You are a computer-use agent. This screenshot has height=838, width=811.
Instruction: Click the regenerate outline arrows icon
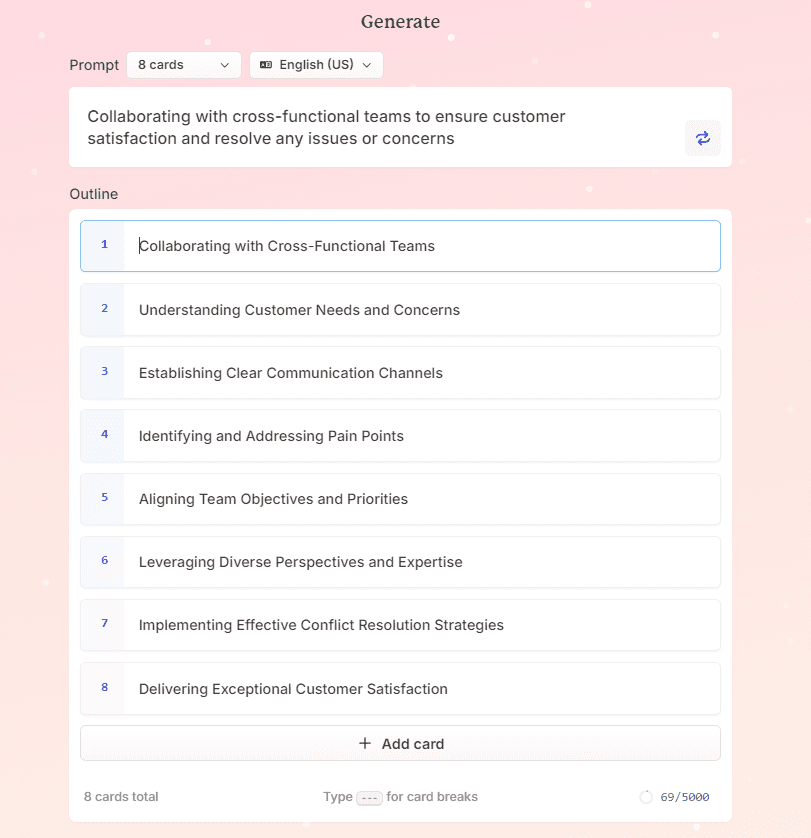click(702, 138)
